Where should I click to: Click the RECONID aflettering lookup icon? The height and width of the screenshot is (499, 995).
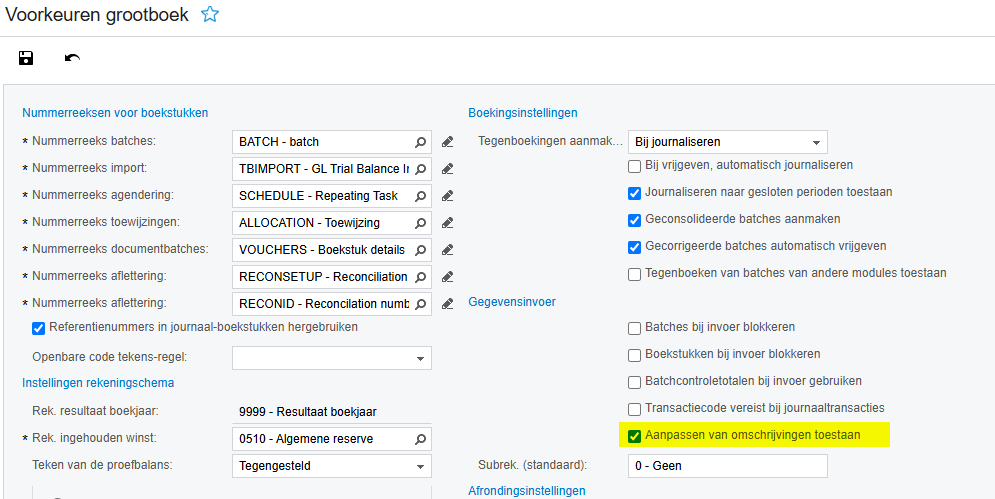coord(421,304)
